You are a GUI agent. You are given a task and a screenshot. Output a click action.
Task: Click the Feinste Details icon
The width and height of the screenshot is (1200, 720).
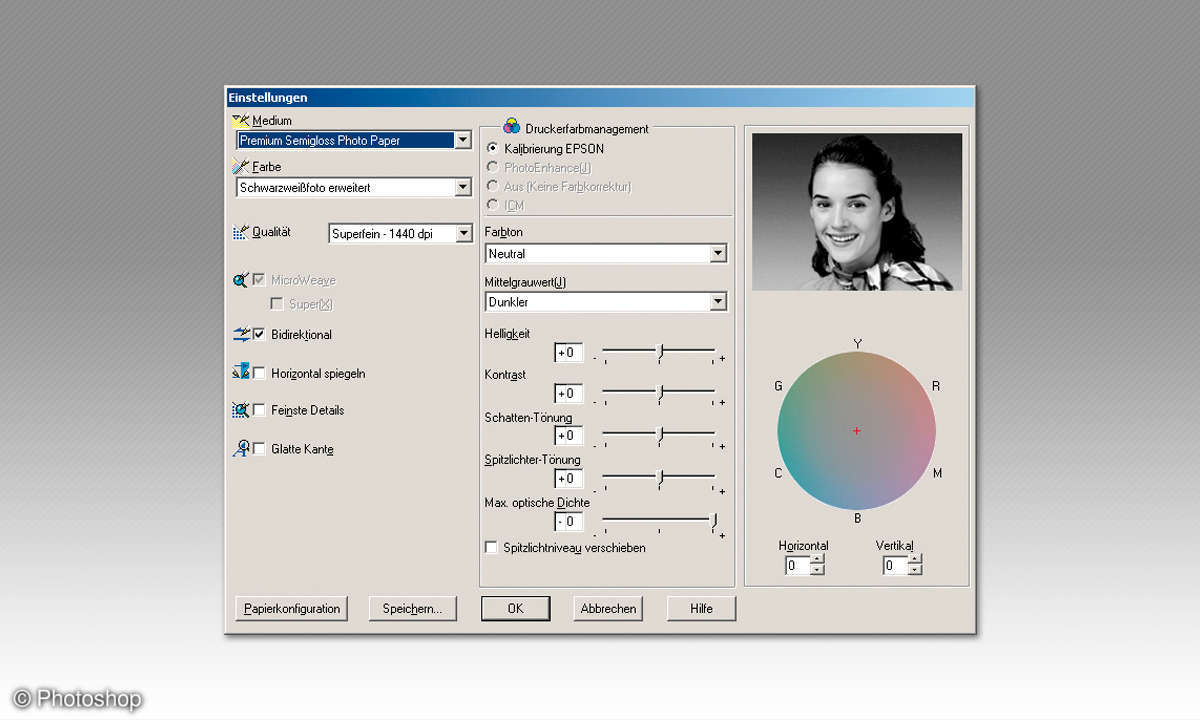tap(240, 410)
